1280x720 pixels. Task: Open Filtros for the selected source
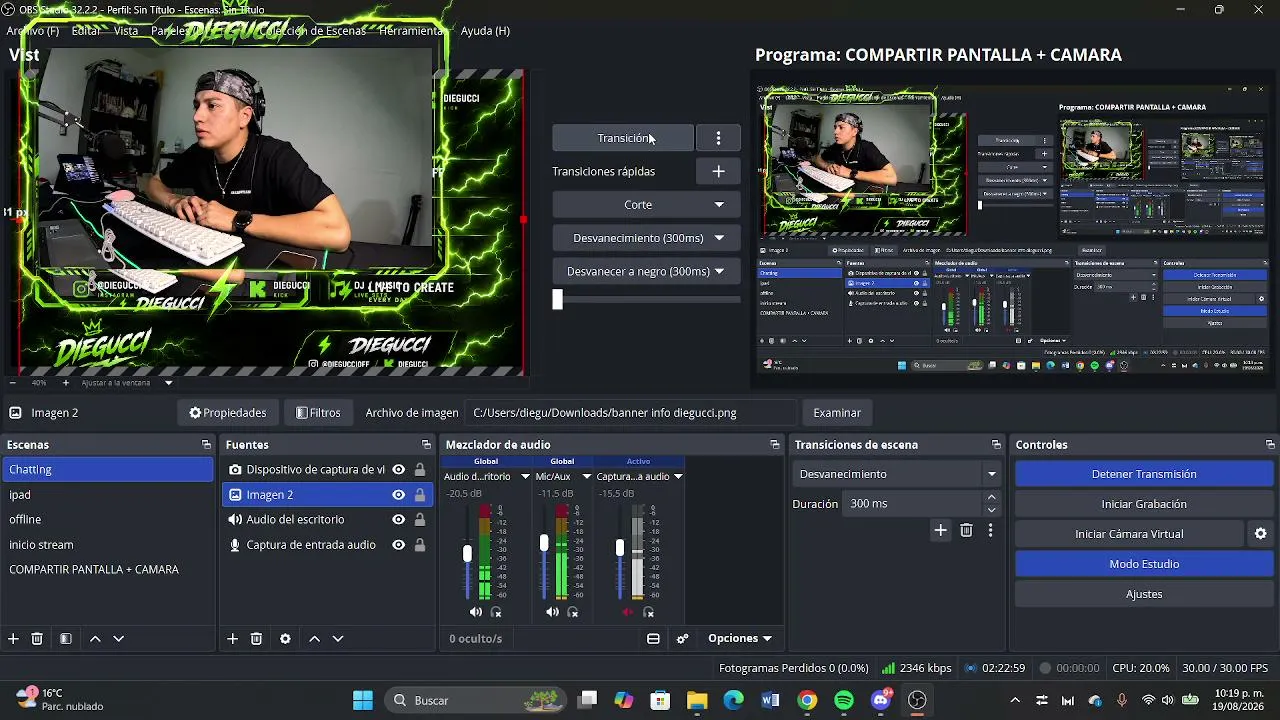318,413
